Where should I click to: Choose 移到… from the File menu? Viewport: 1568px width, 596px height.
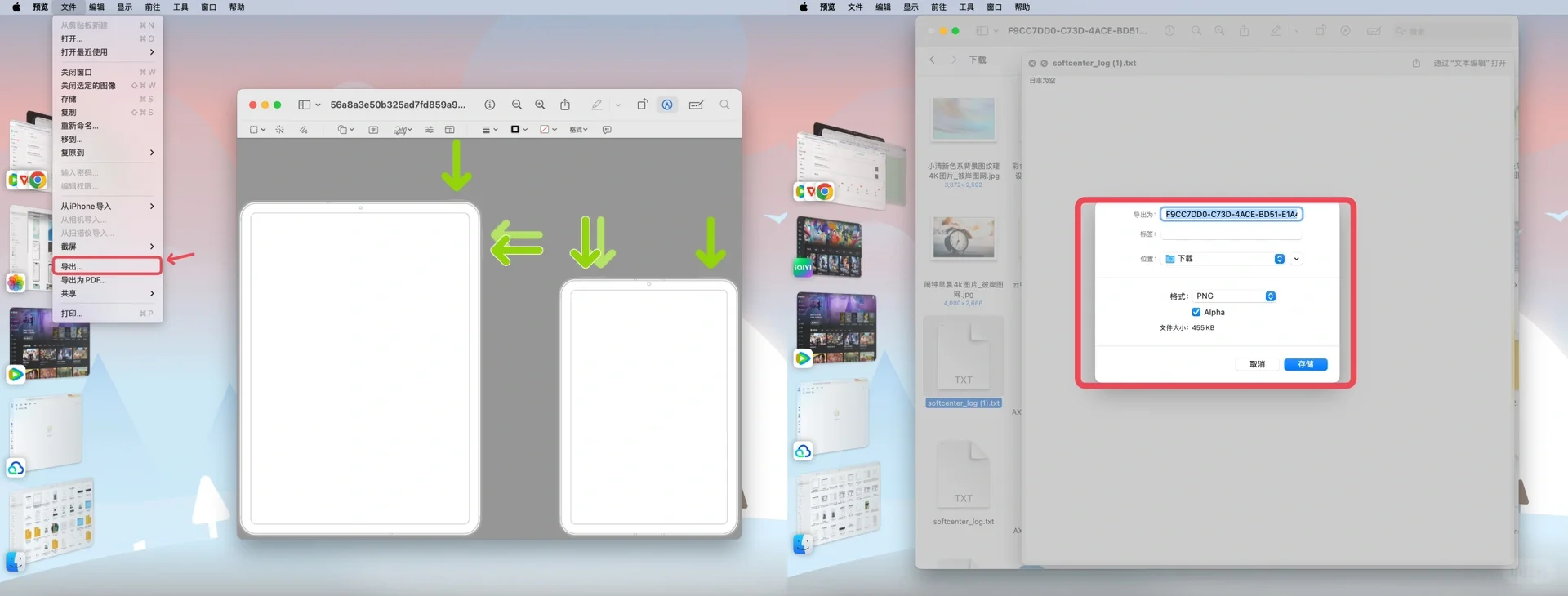108,140
